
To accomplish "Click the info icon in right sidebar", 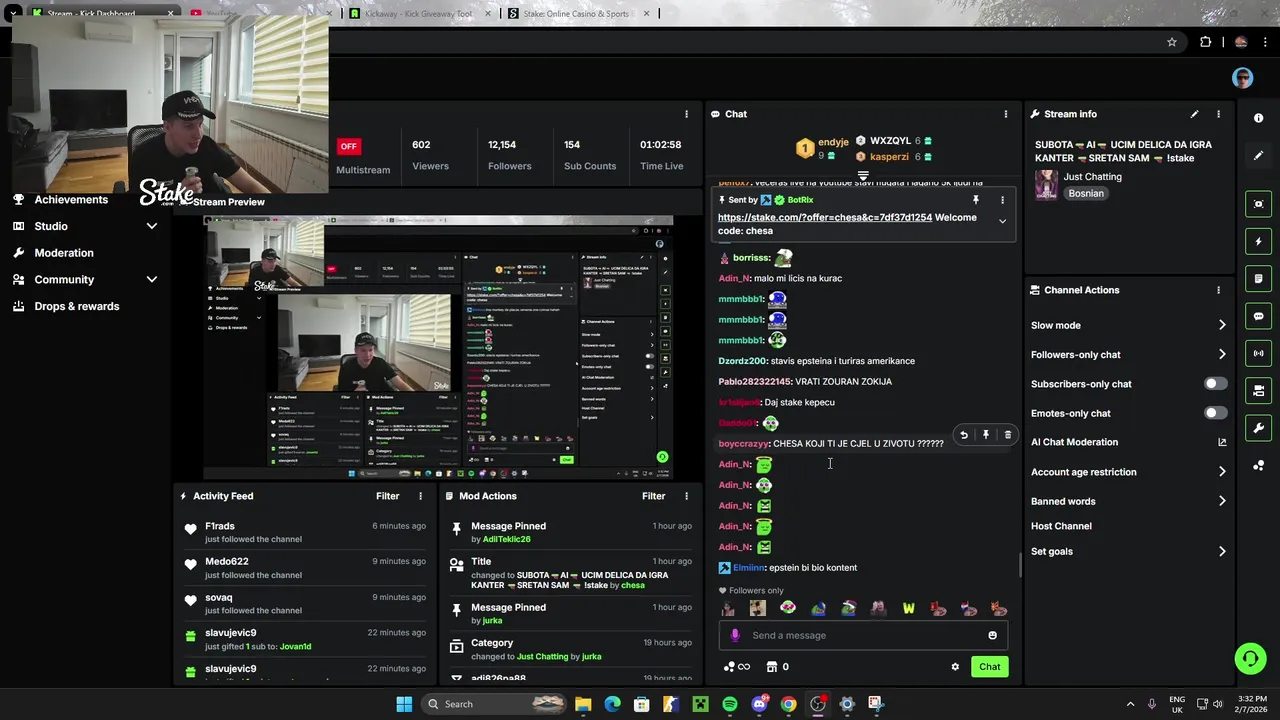I will 1259,118.
